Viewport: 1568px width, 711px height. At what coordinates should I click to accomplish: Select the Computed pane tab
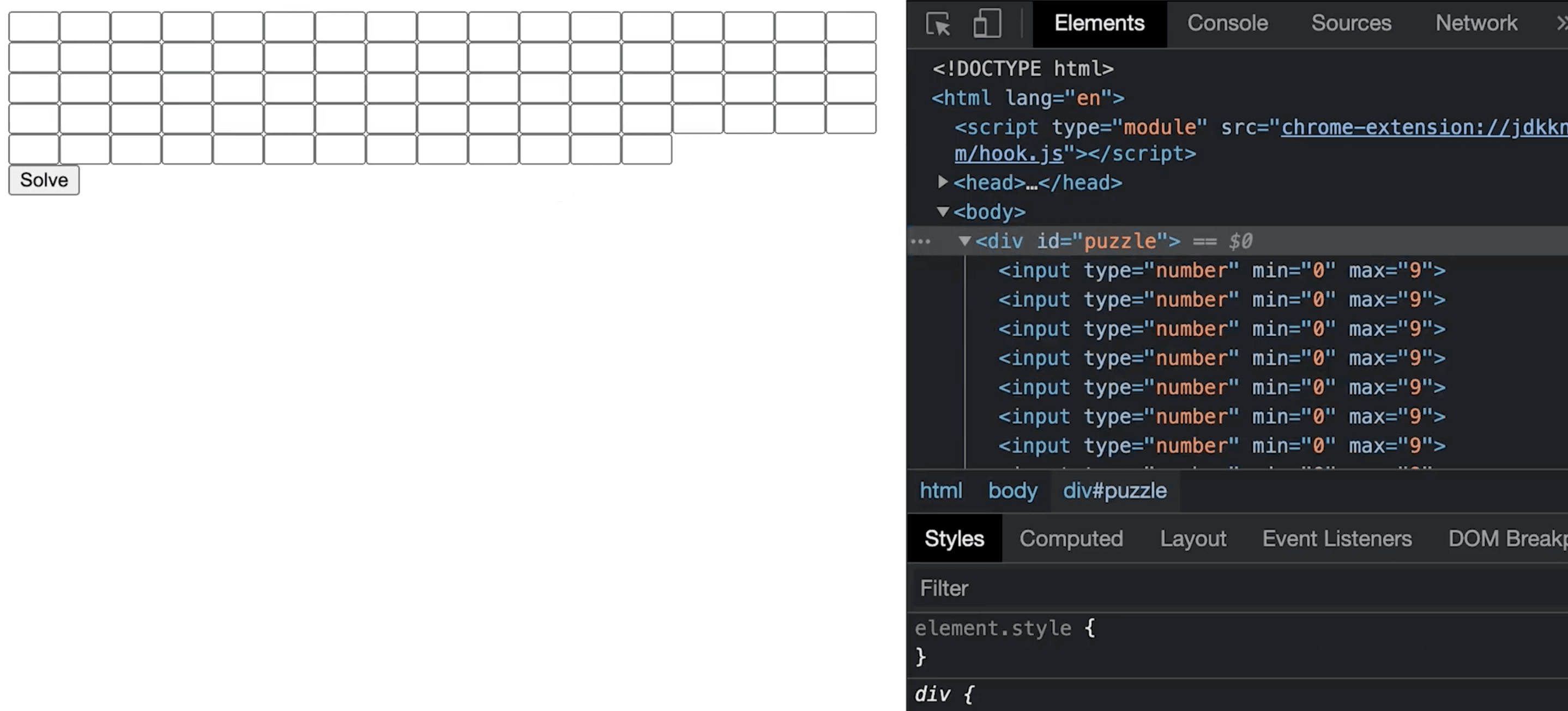pyautogui.click(x=1071, y=539)
